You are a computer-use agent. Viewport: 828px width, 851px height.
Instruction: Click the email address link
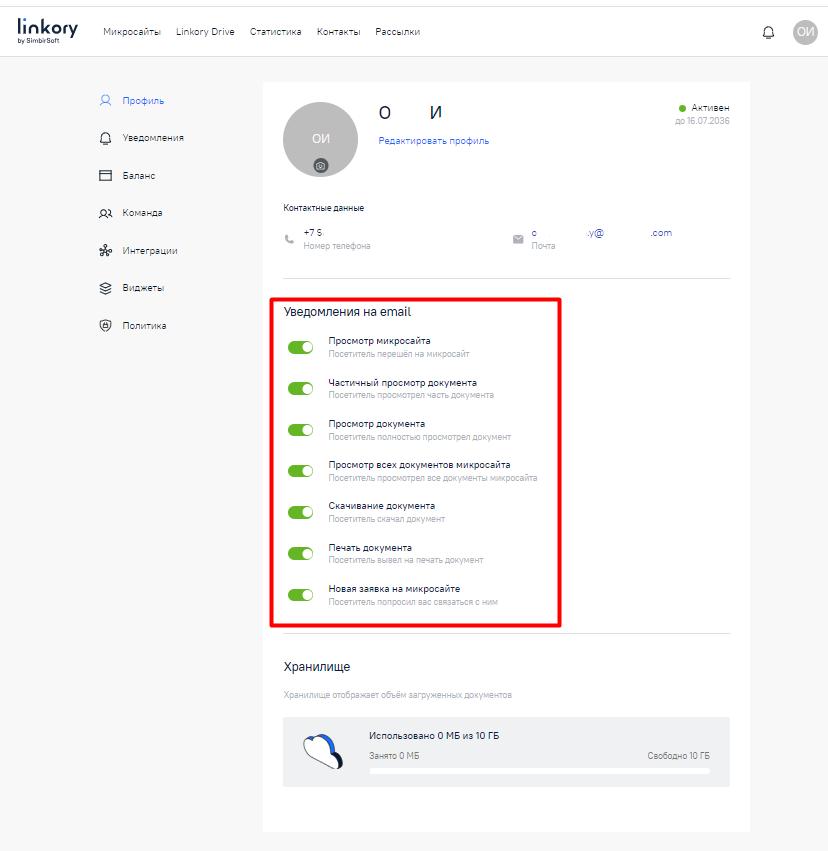pyautogui.click(x=601, y=233)
